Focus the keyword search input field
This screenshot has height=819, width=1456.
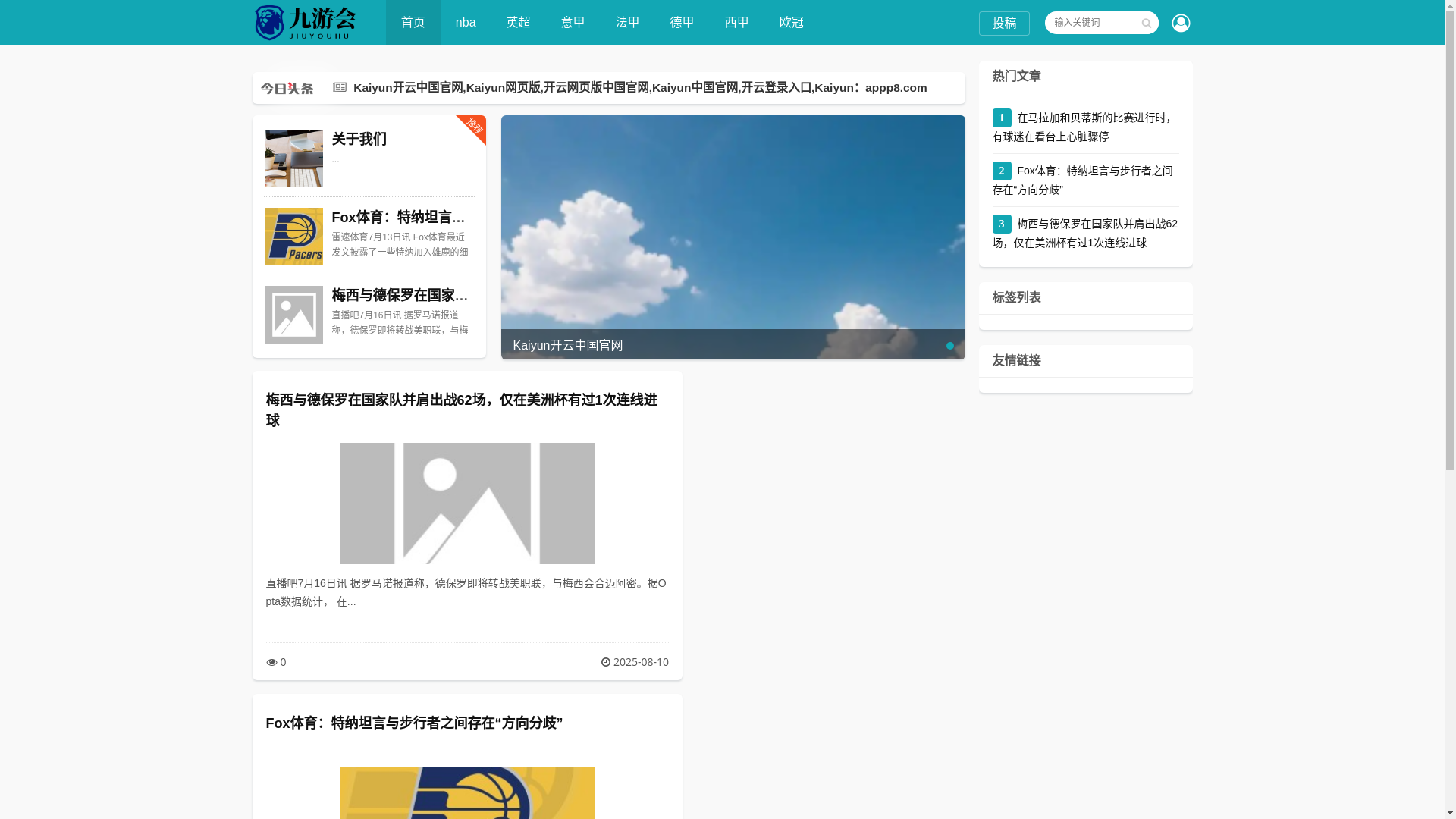1092,23
